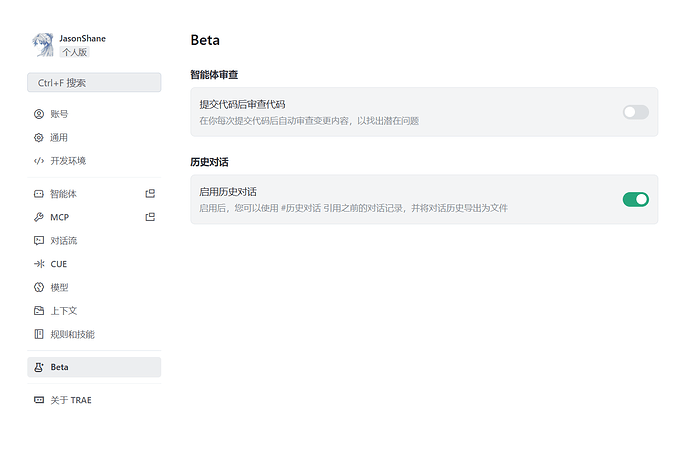Enable 提交代码后审查代码 toggle
The height and width of the screenshot is (452, 690).
tap(635, 112)
